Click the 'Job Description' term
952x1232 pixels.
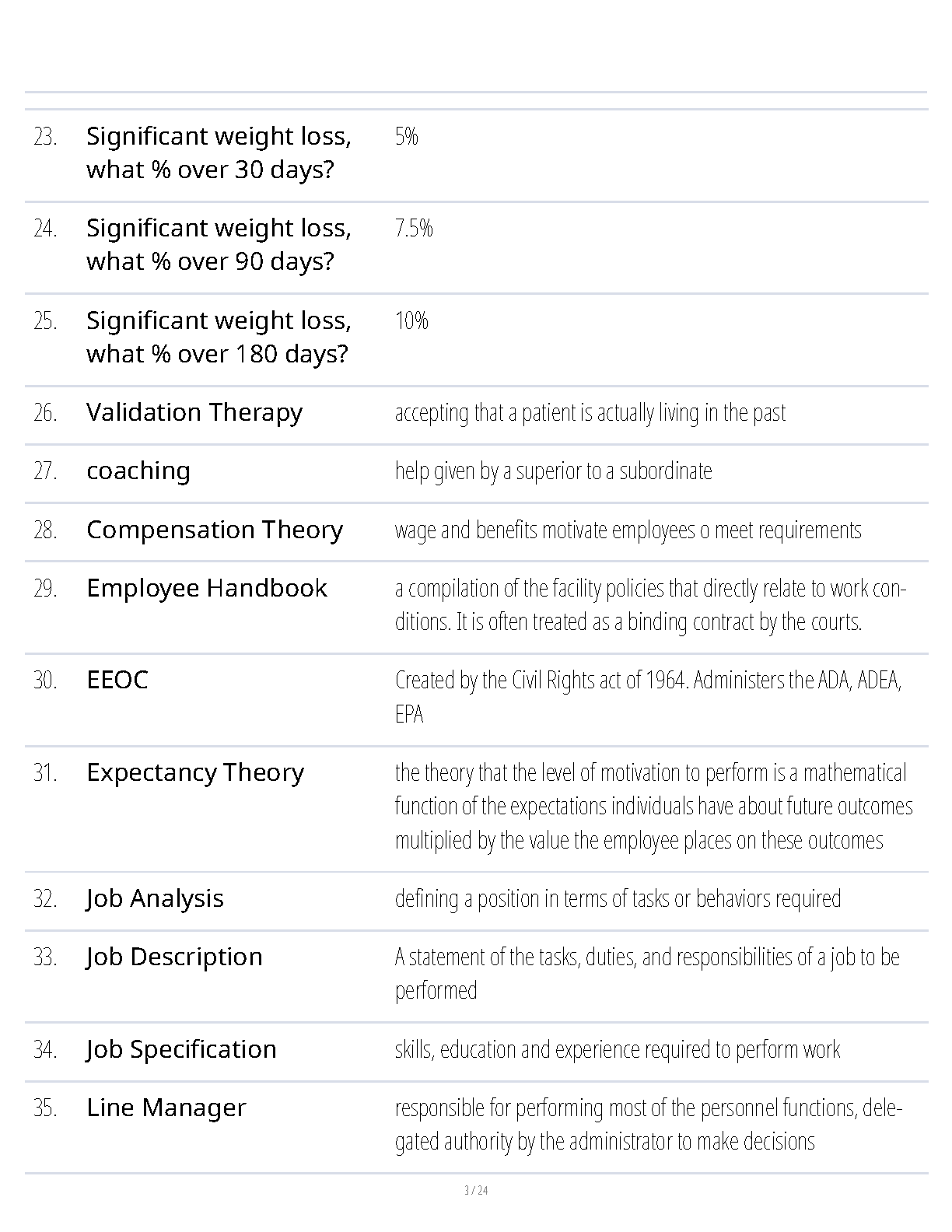point(174,957)
